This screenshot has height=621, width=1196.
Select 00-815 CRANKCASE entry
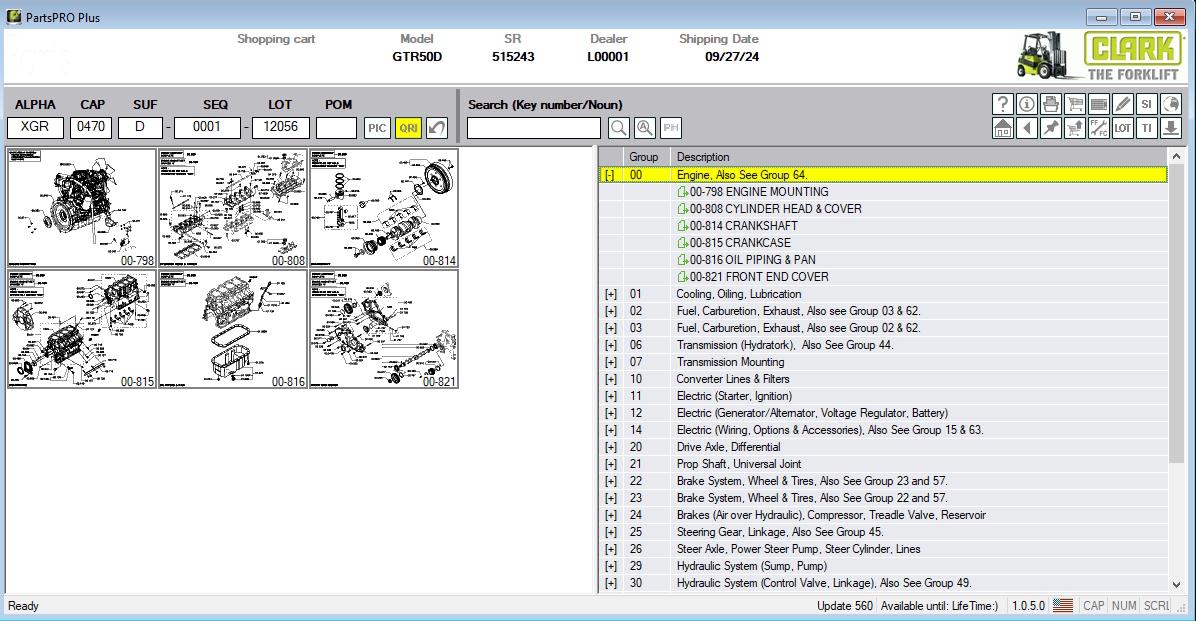(x=740, y=243)
